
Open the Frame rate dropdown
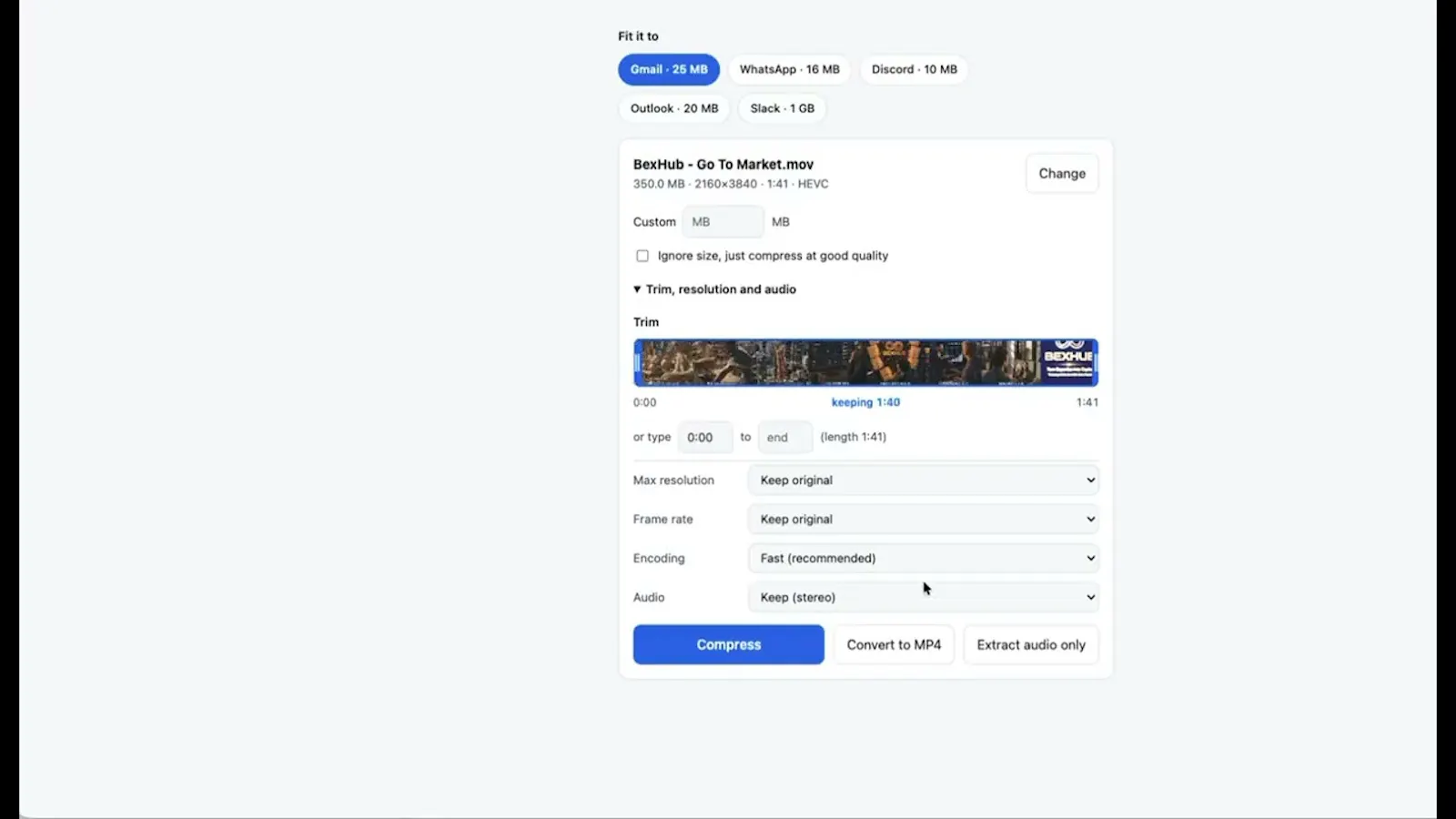point(923,520)
